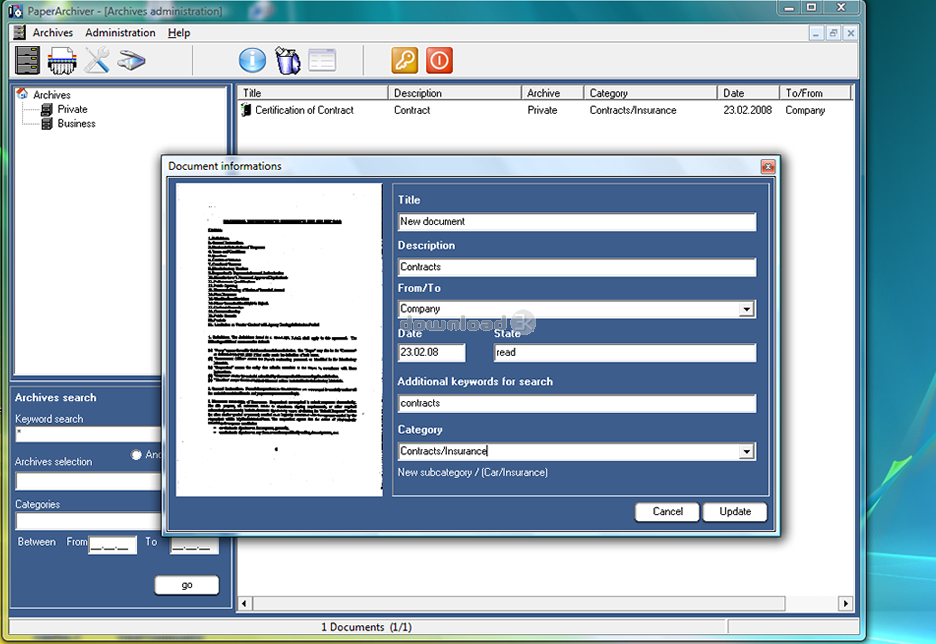Click the recycle bin toolbar icon
Screen dimensions: 936x644
[287, 60]
